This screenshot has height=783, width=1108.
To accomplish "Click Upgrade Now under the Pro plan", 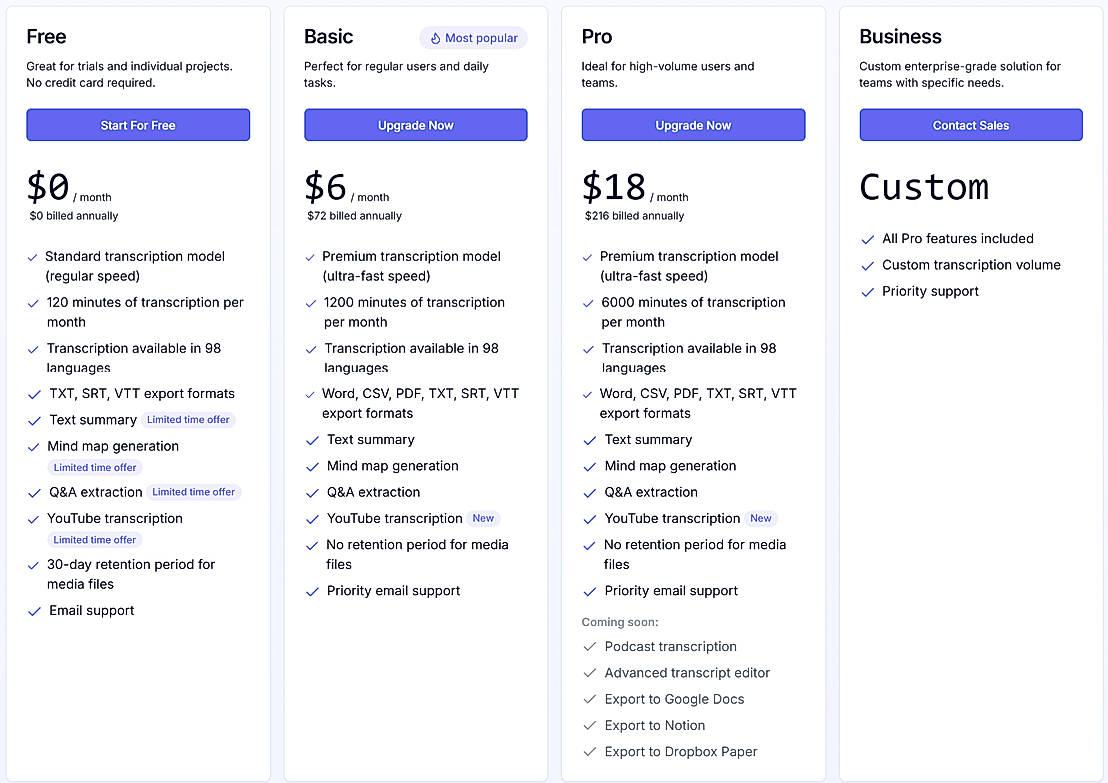I will [693, 125].
